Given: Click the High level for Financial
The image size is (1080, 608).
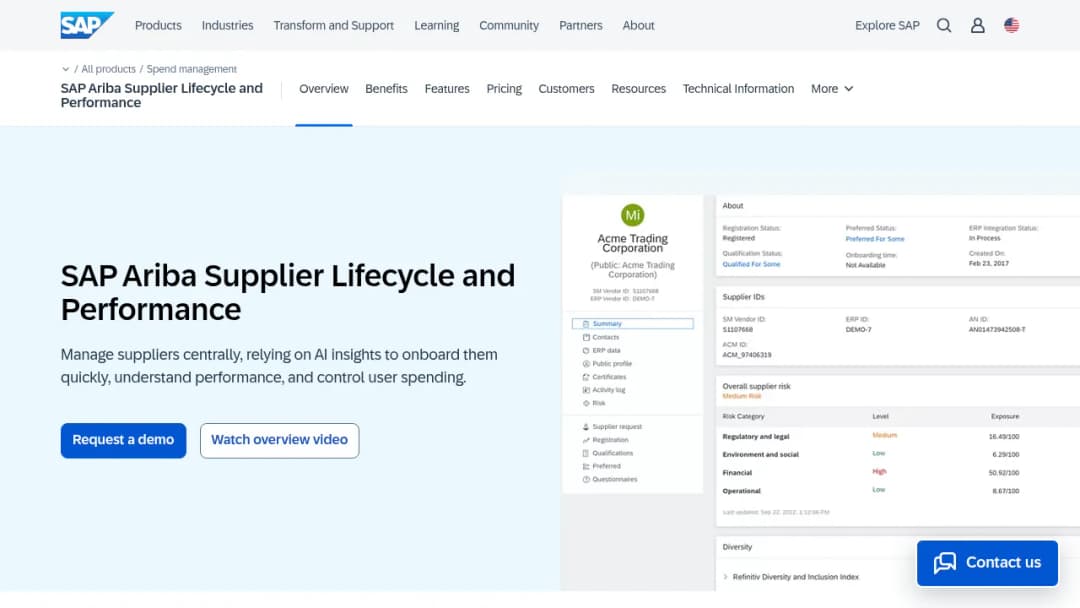Looking at the screenshot, I should (879, 472).
